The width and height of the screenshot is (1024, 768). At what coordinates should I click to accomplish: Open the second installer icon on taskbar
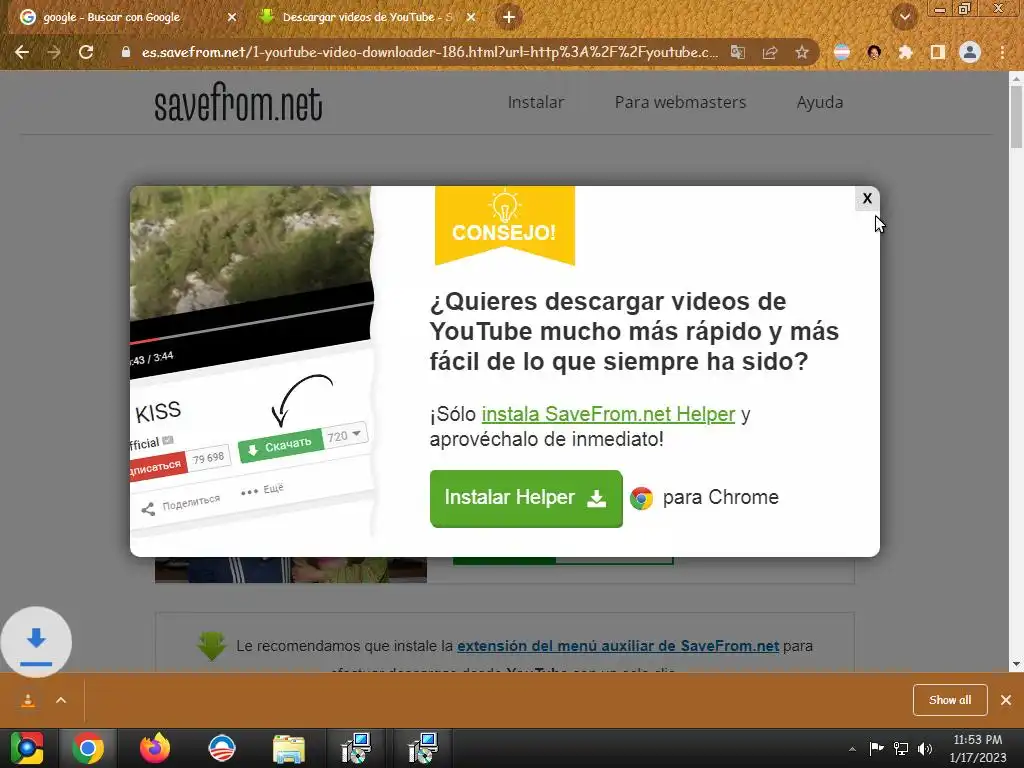pyautogui.click(x=423, y=748)
